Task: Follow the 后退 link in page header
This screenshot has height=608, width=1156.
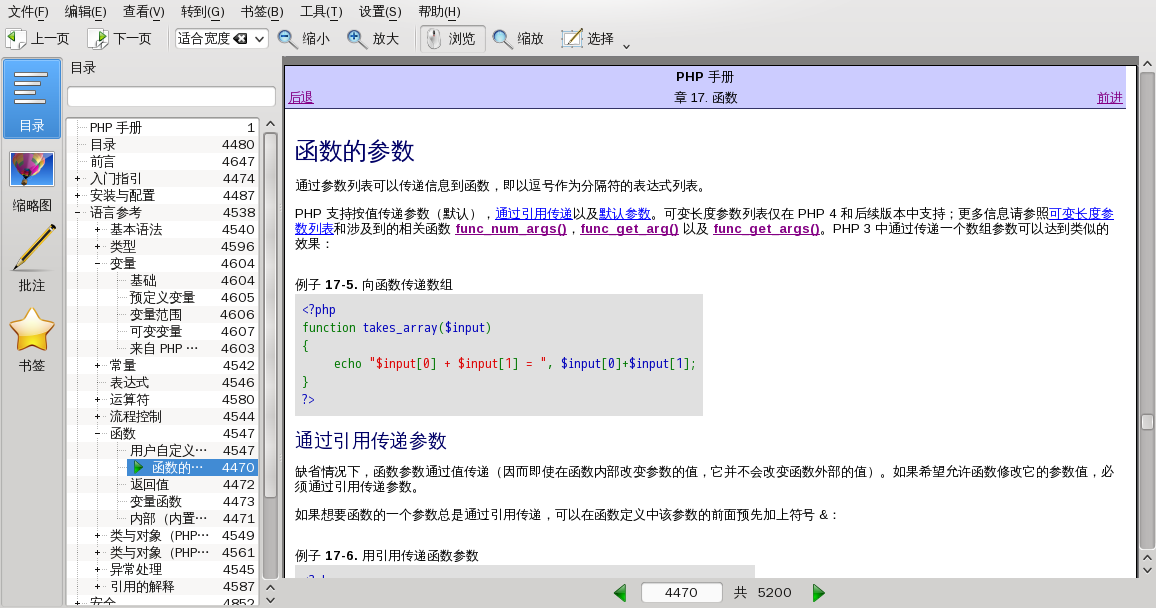Action: click(x=301, y=97)
